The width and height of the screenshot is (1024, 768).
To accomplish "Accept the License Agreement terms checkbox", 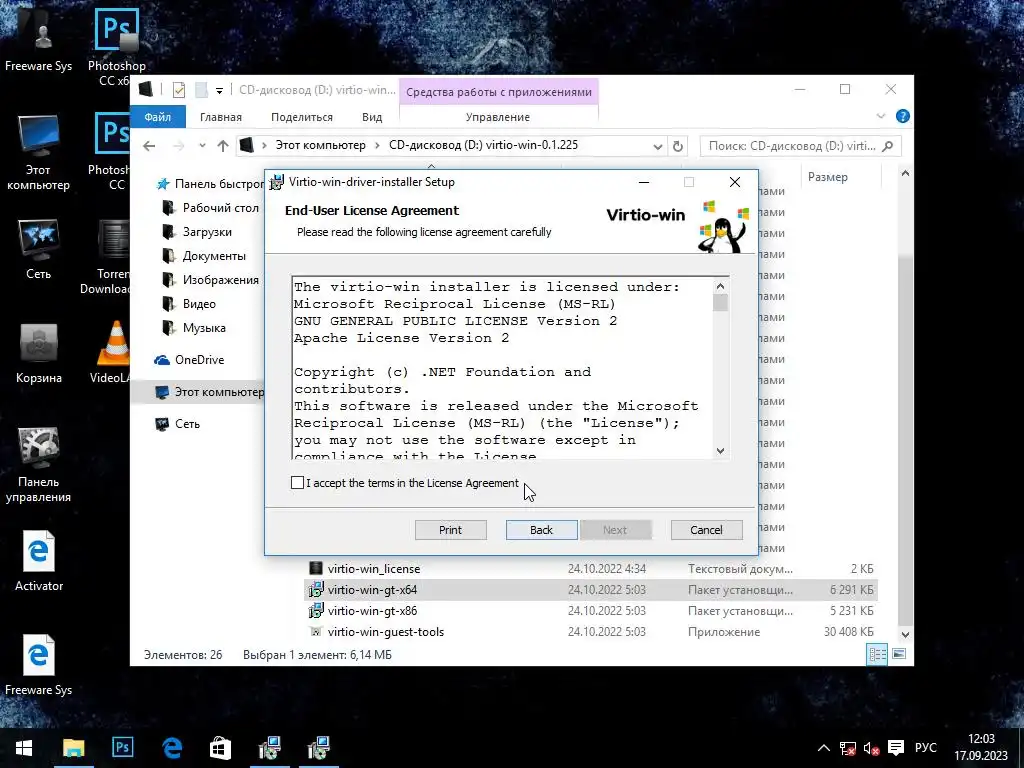I will (x=297, y=483).
